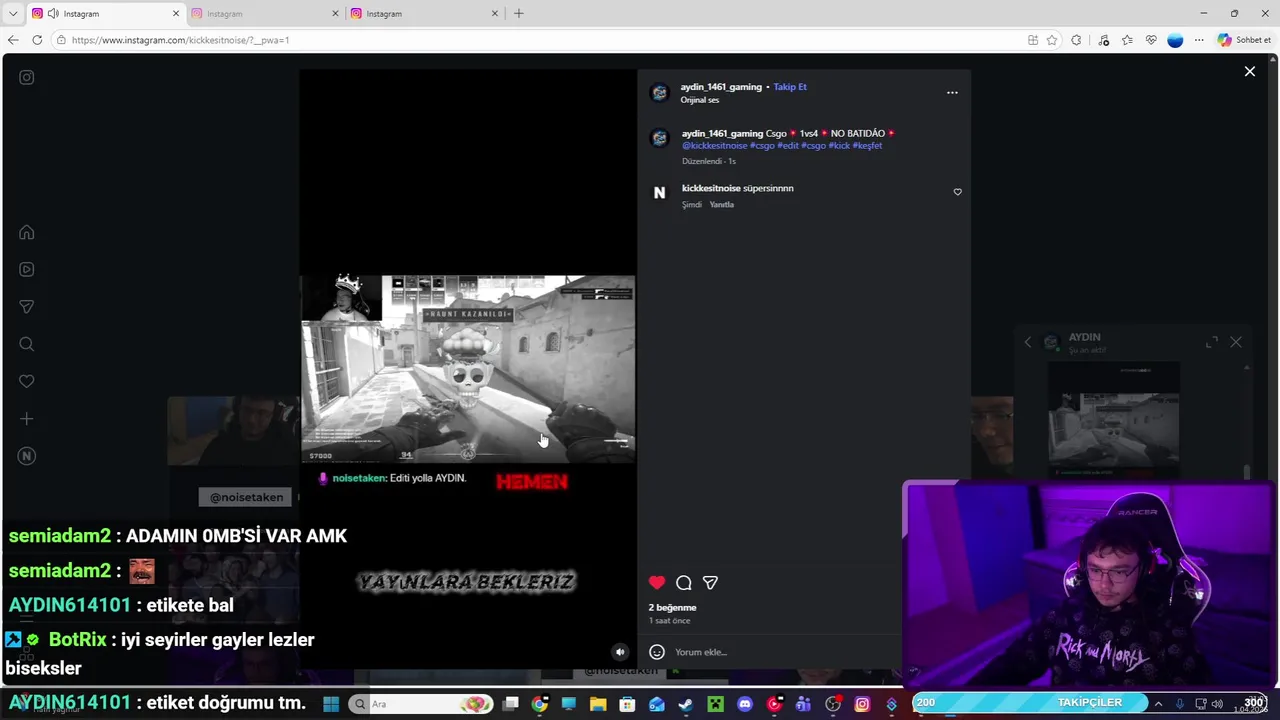
Task: Open Reels from the Instagram sidebar
Action: coord(27,269)
